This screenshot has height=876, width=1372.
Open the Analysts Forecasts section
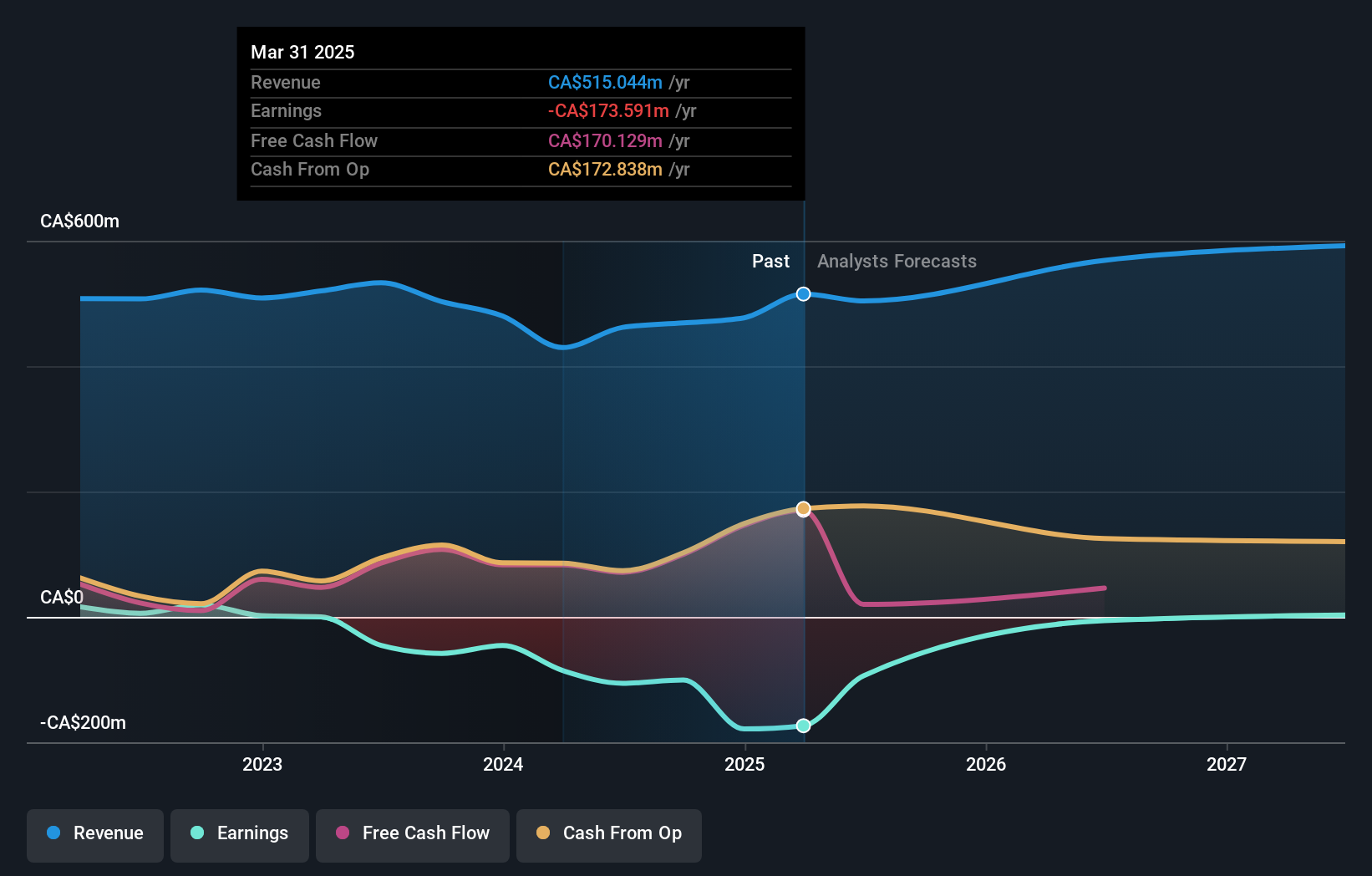(897, 261)
